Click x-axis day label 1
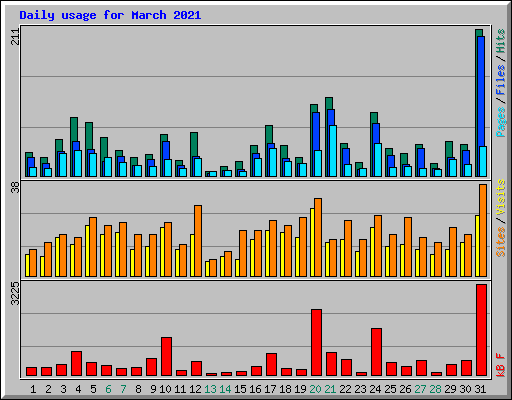 (33, 389)
